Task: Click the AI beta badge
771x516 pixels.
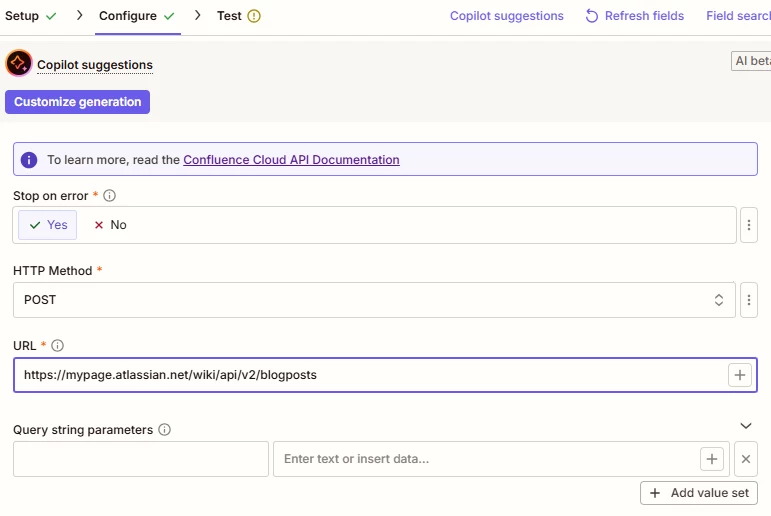Action: pos(751,61)
